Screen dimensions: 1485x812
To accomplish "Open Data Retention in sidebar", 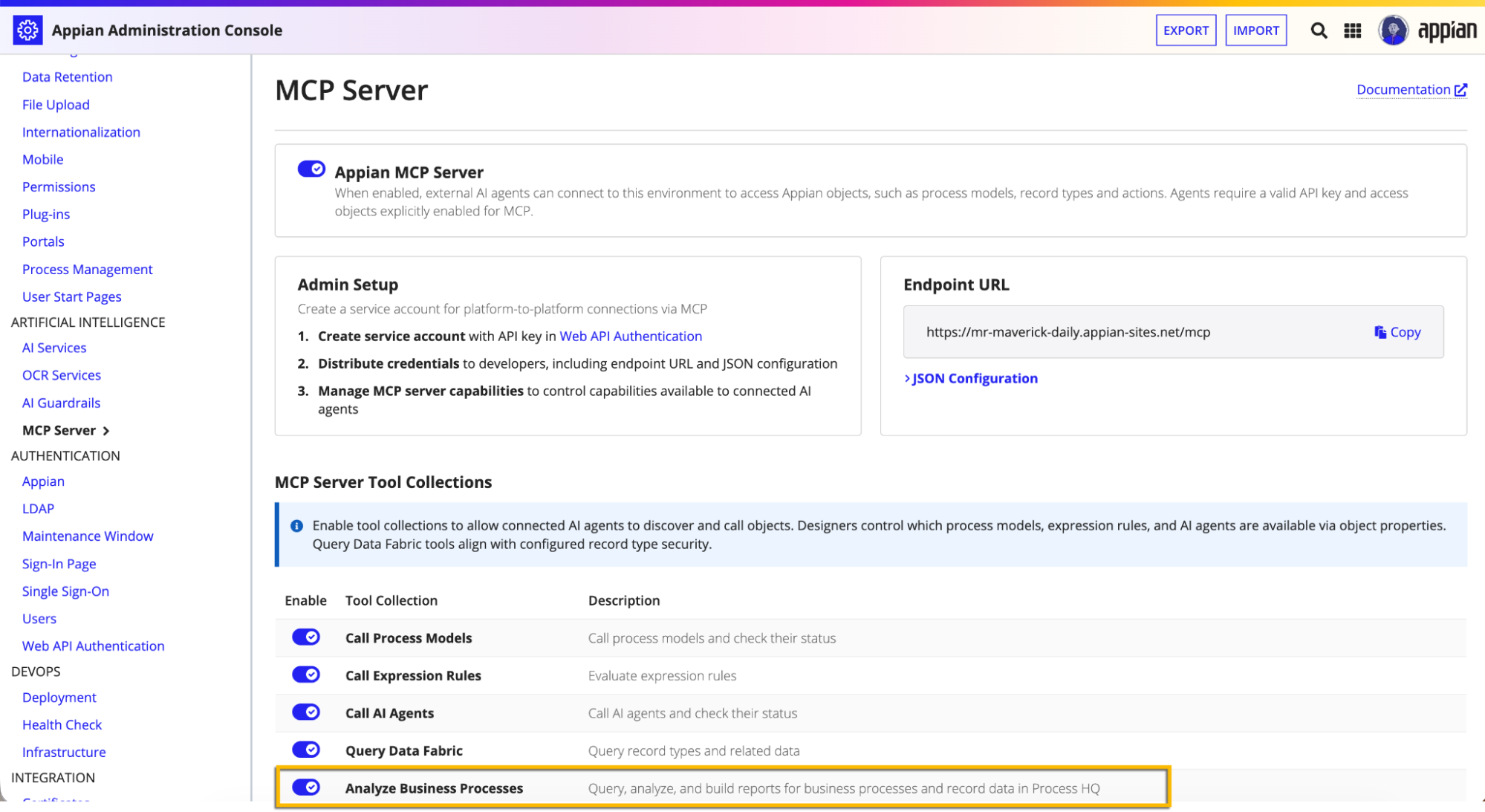I will tap(68, 77).
